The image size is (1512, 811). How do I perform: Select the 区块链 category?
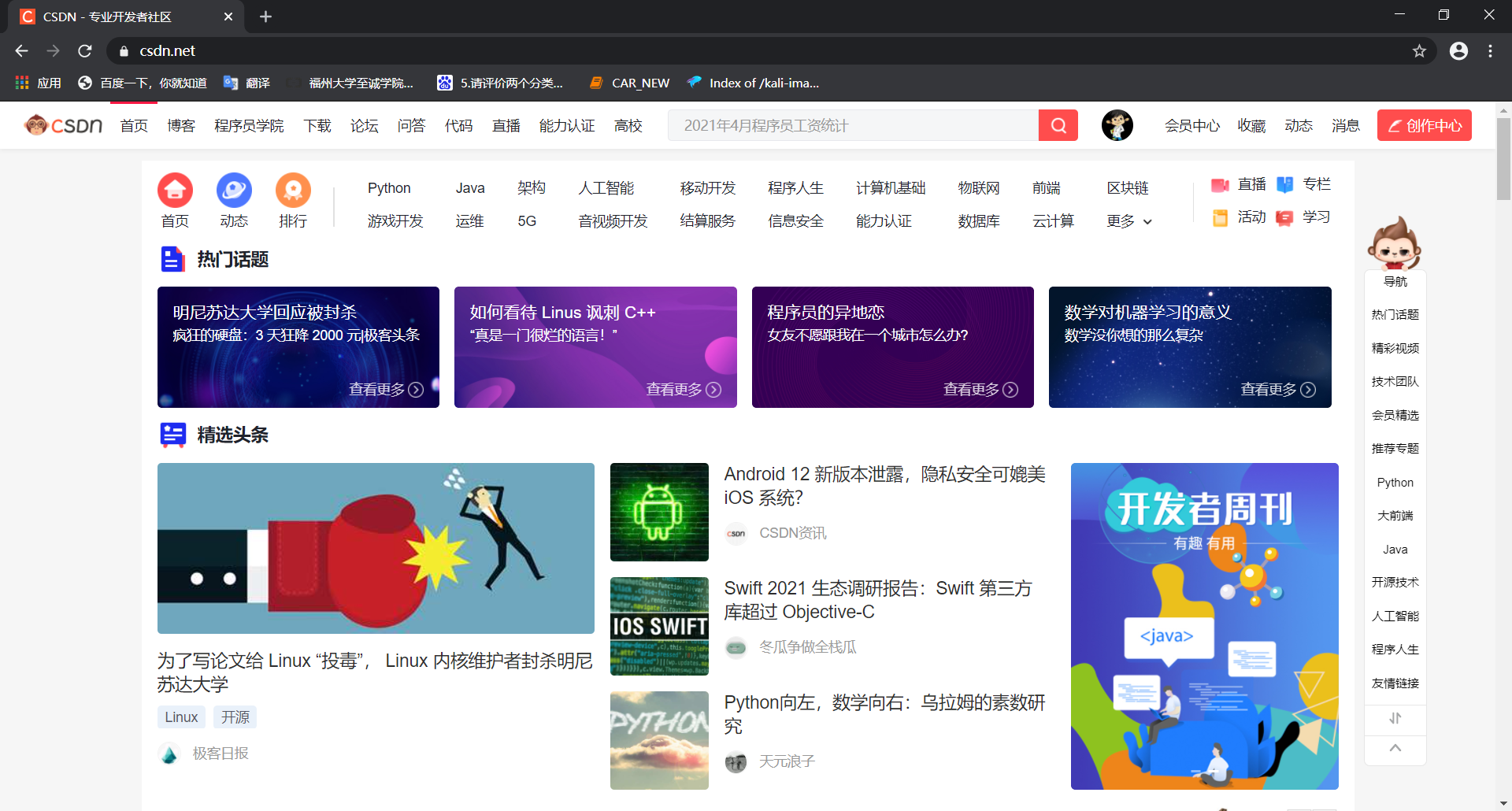click(1128, 188)
